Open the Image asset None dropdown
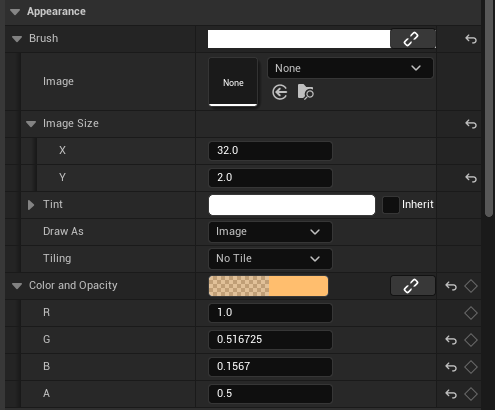The width and height of the screenshot is (495, 410). click(x=350, y=68)
